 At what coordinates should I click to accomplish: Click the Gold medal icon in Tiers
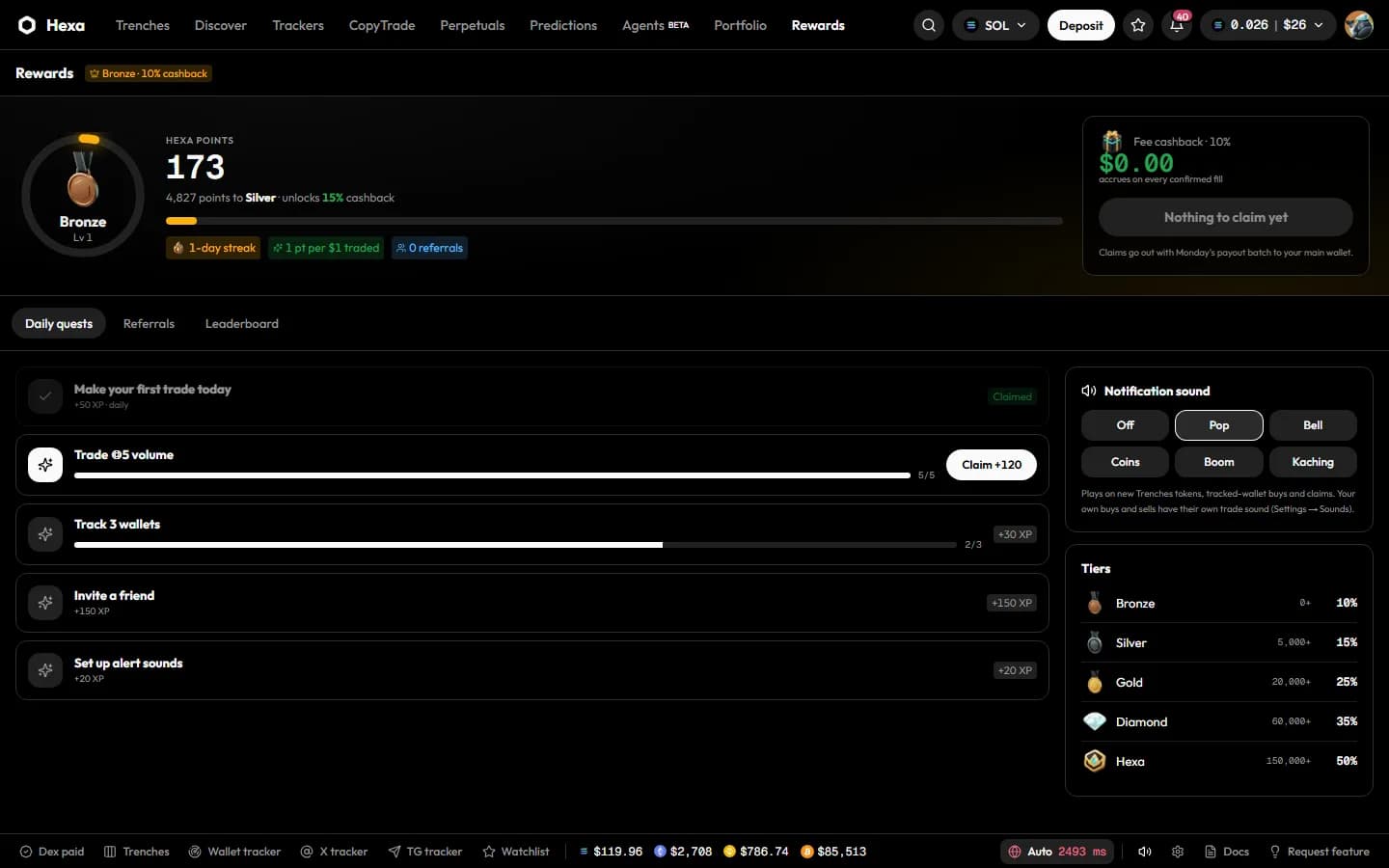(x=1095, y=682)
